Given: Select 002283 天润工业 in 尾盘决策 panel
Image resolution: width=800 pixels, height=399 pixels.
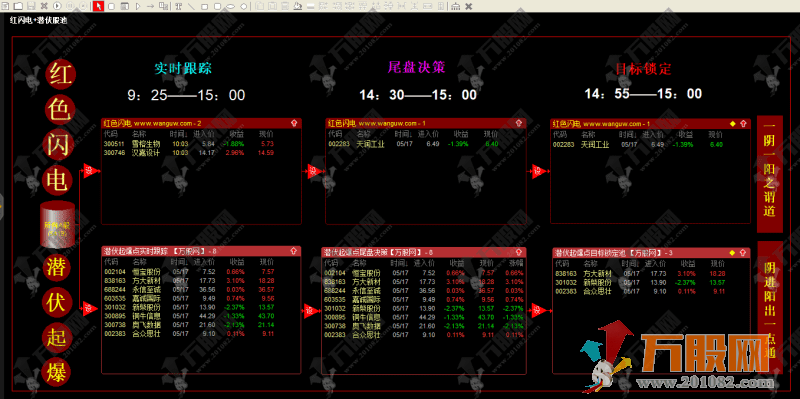Looking at the screenshot, I should (412, 144).
